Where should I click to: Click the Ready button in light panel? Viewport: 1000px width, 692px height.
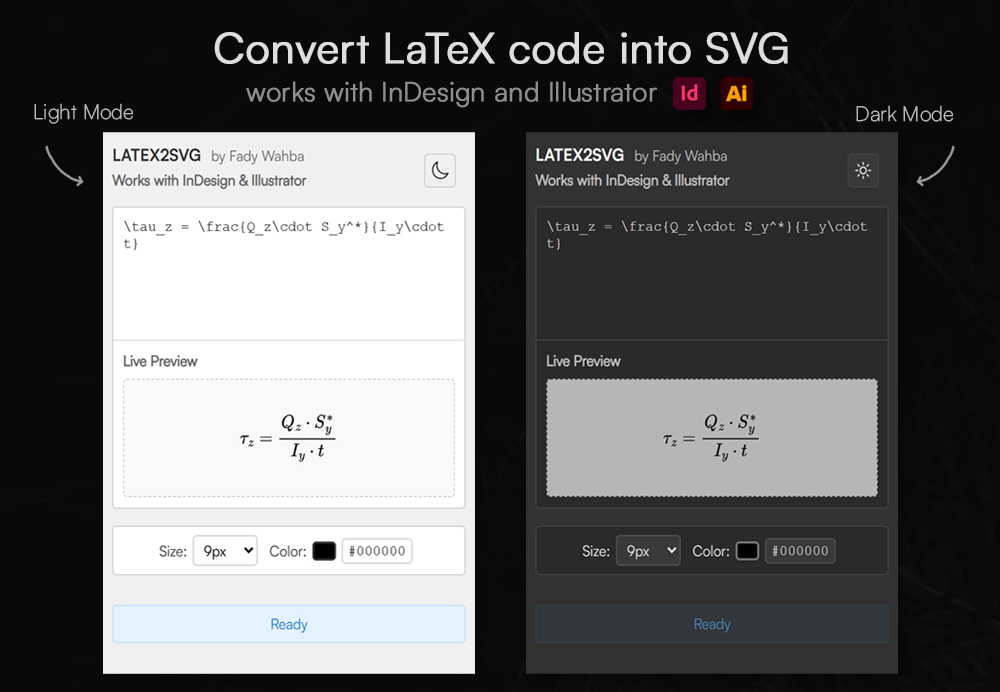point(289,624)
